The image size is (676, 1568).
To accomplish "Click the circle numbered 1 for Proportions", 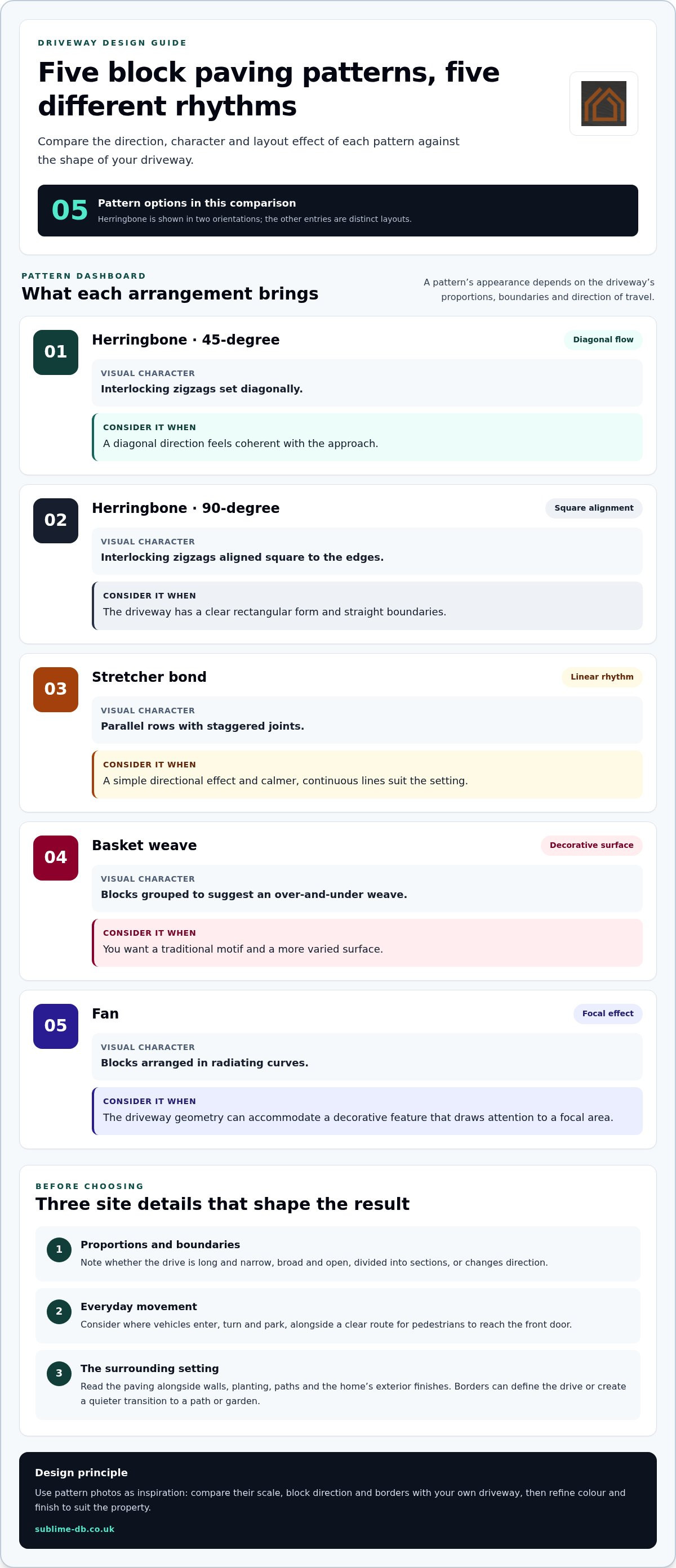I will (x=59, y=1250).
